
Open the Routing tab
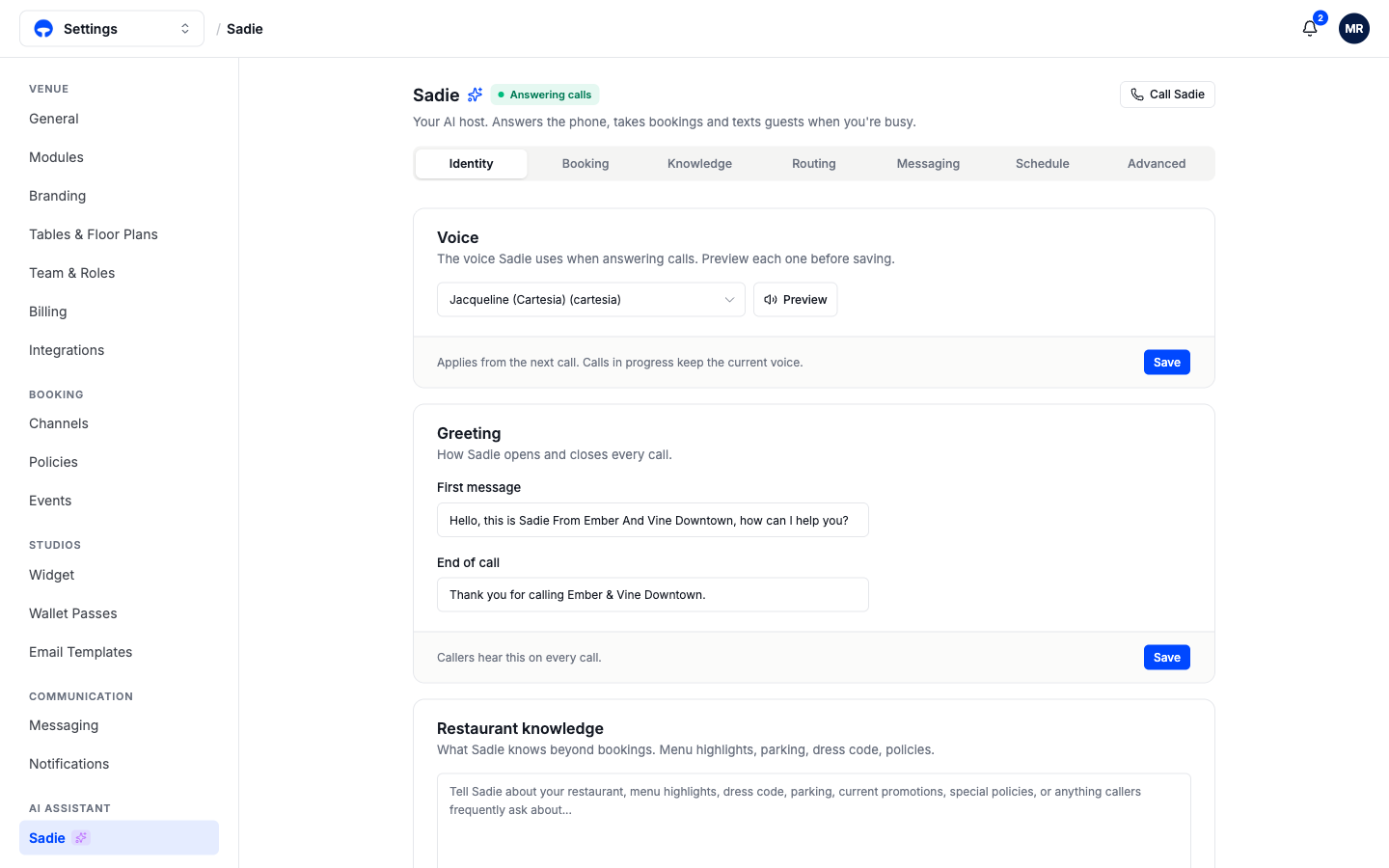pyautogui.click(x=814, y=164)
